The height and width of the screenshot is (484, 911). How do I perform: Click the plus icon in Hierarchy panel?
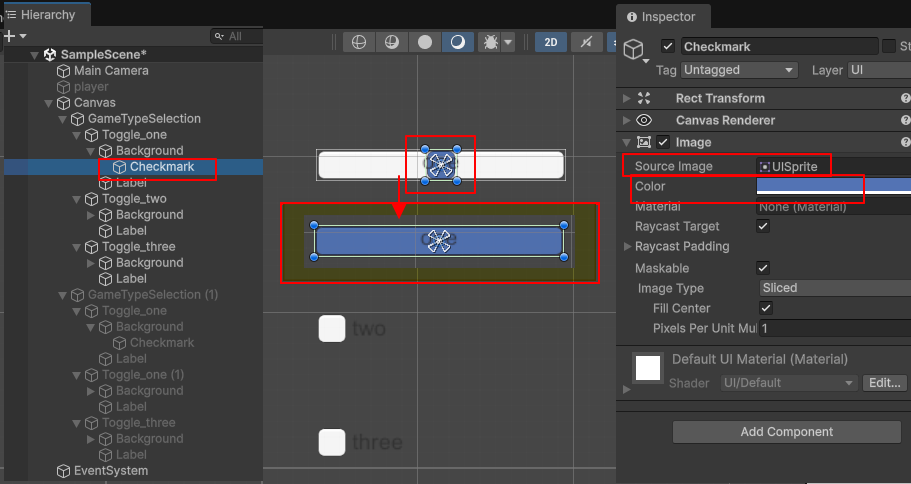(10, 35)
